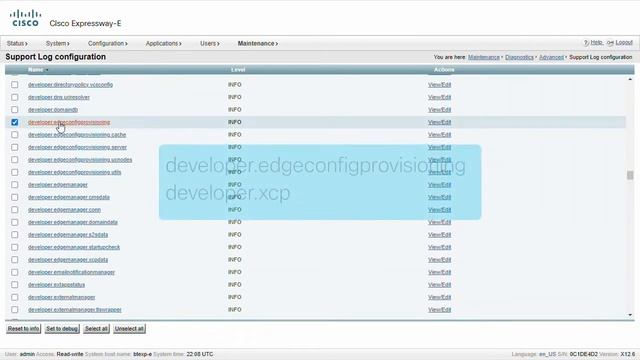The width and height of the screenshot is (640, 360).
Task: Open developer.edgemanager.startupcheck link
Action: pos(74,247)
